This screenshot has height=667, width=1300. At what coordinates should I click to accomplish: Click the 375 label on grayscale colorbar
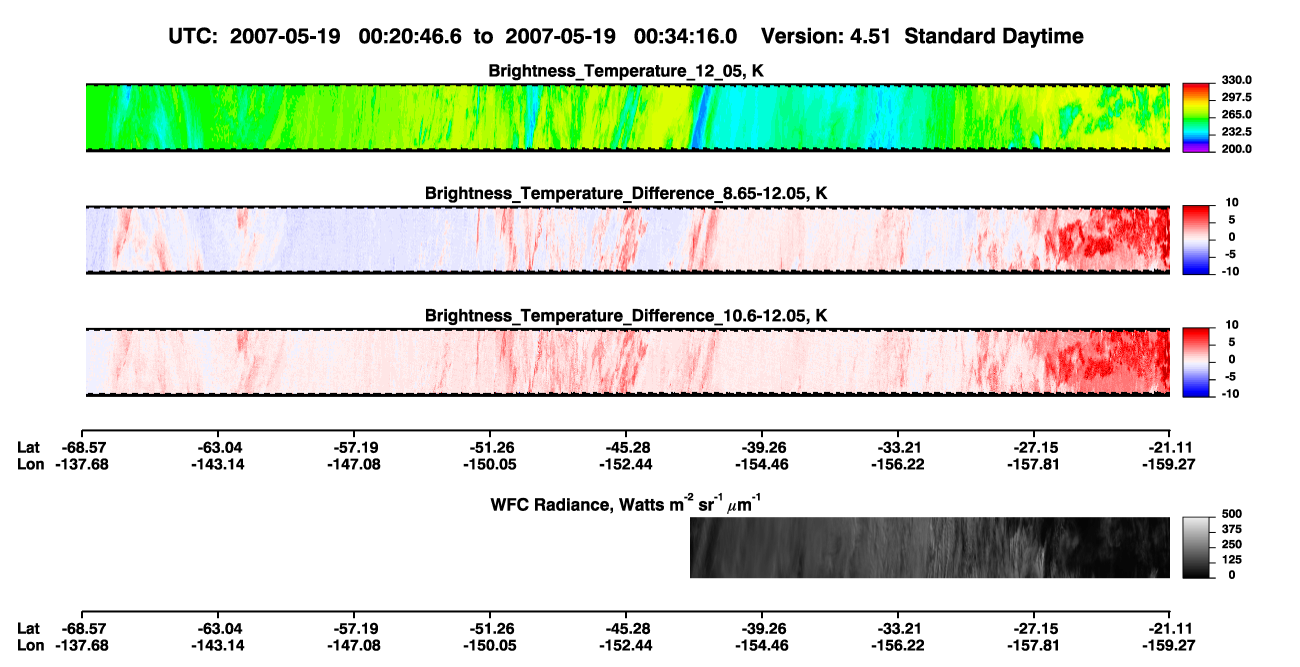point(1232,529)
